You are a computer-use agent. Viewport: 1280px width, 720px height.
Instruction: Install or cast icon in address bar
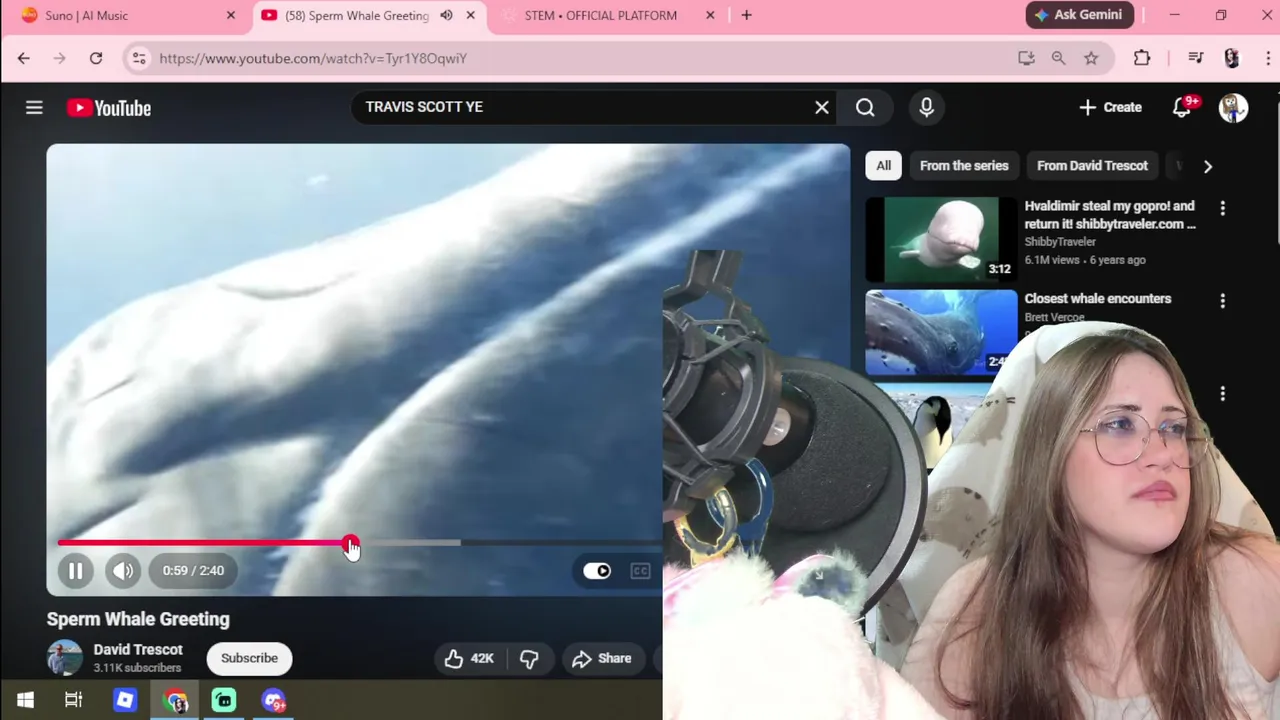(1026, 58)
